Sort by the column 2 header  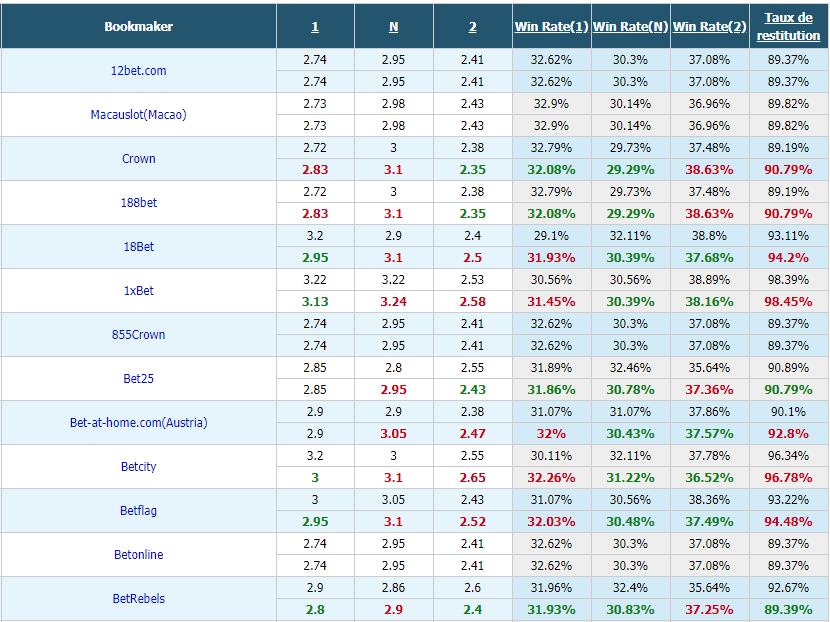(472, 26)
